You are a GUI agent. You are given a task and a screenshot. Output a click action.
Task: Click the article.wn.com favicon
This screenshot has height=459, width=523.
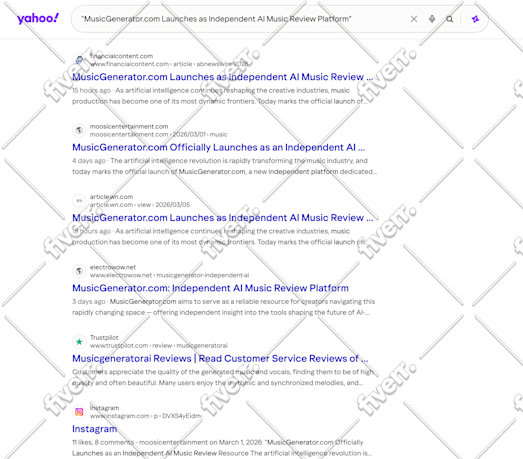[79, 200]
